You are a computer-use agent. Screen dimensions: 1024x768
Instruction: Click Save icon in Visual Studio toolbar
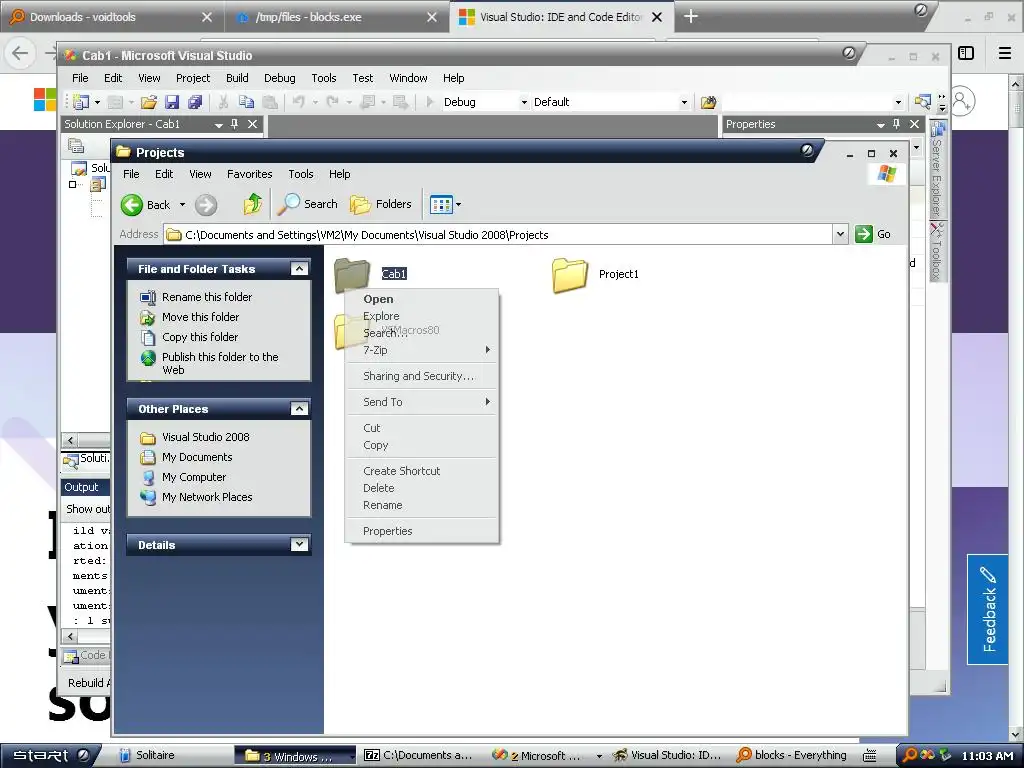tap(172, 102)
